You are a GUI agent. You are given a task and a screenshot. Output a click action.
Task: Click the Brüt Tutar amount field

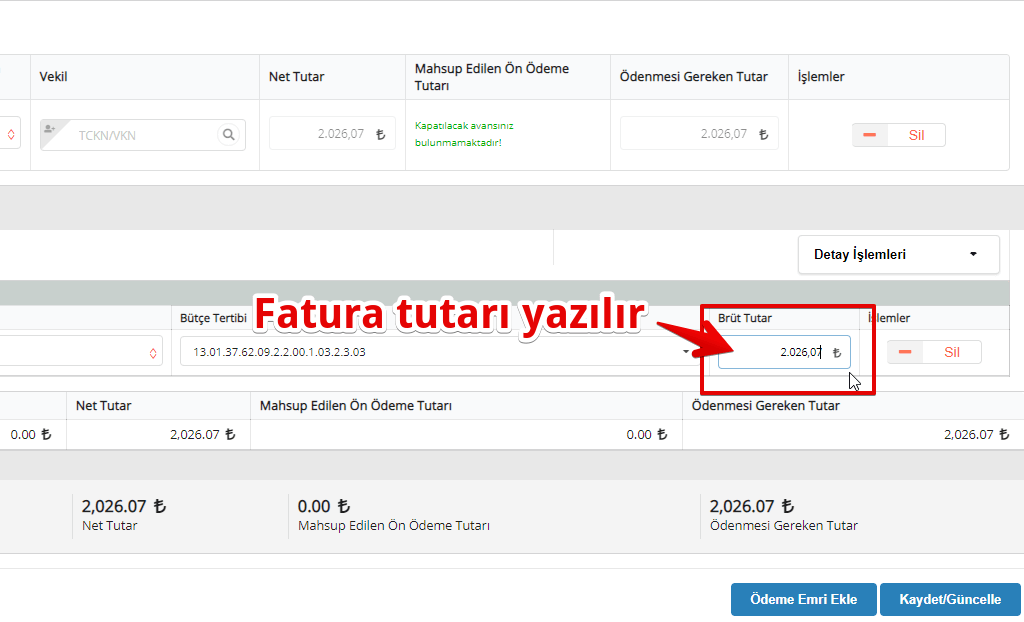pyautogui.click(x=784, y=352)
